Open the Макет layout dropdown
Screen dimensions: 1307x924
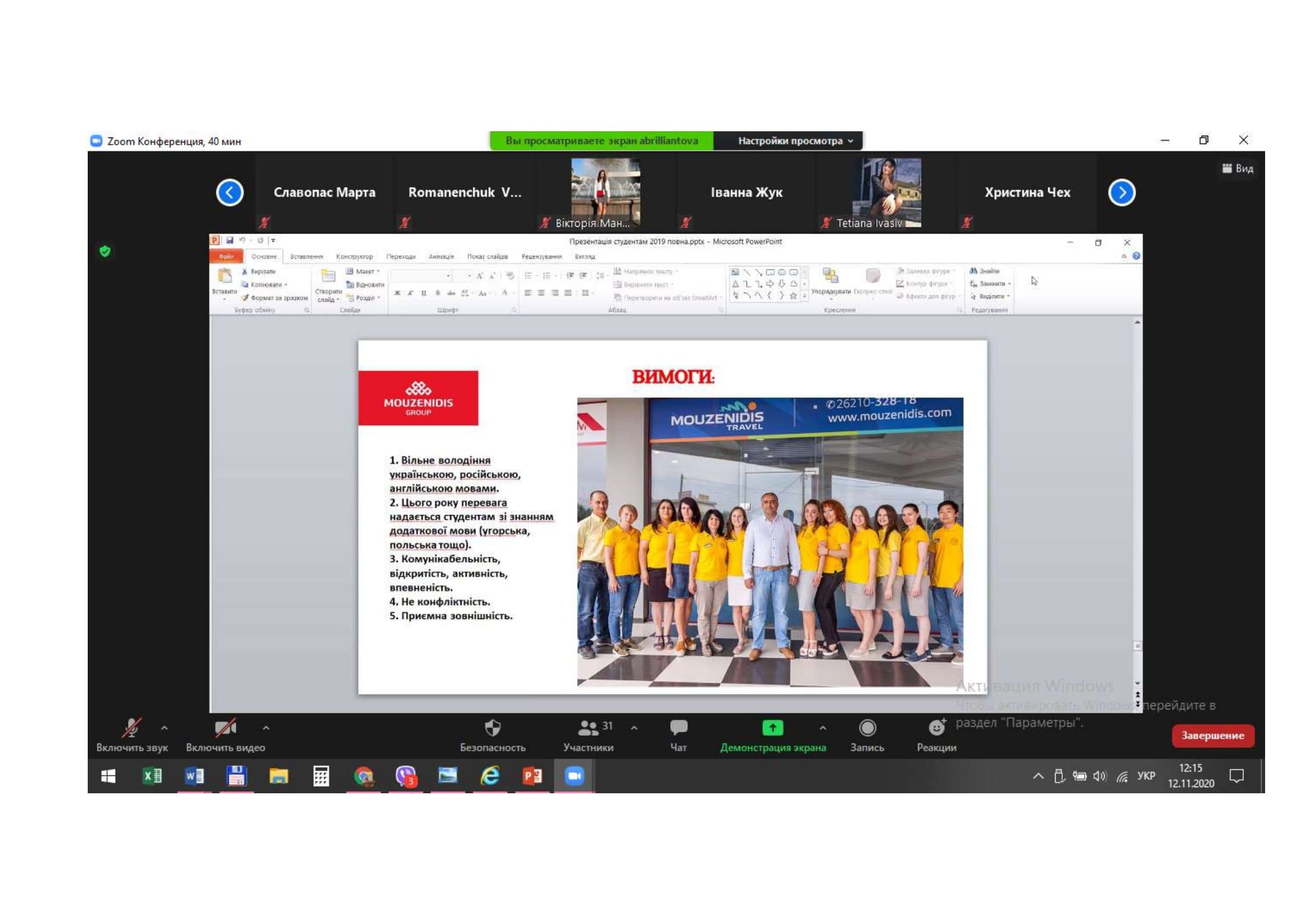click(x=363, y=272)
